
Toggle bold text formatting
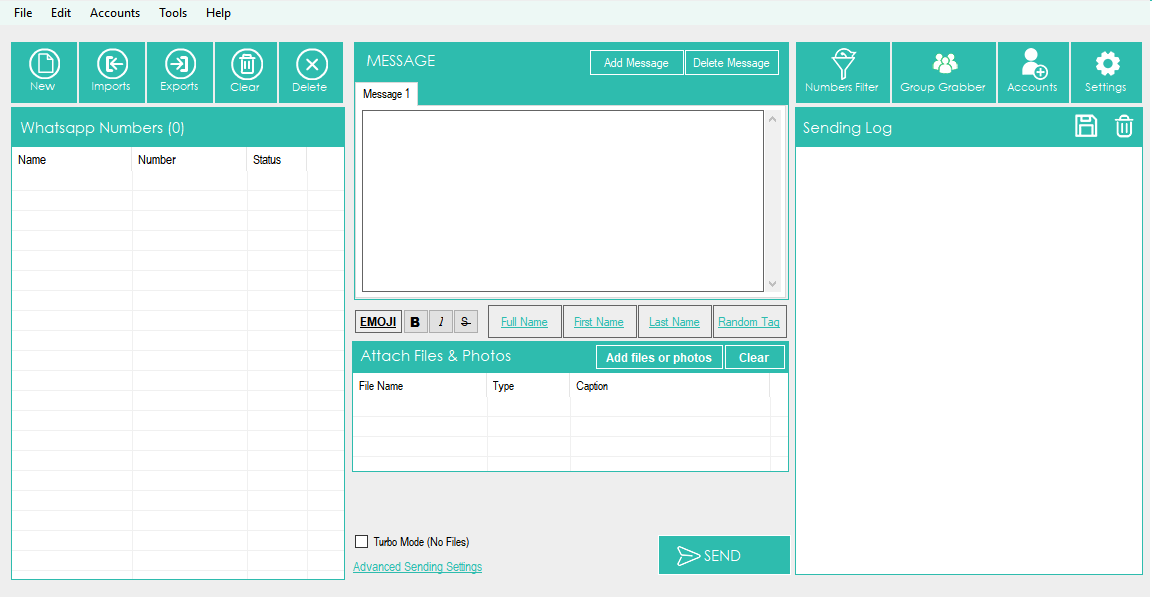[x=415, y=322]
